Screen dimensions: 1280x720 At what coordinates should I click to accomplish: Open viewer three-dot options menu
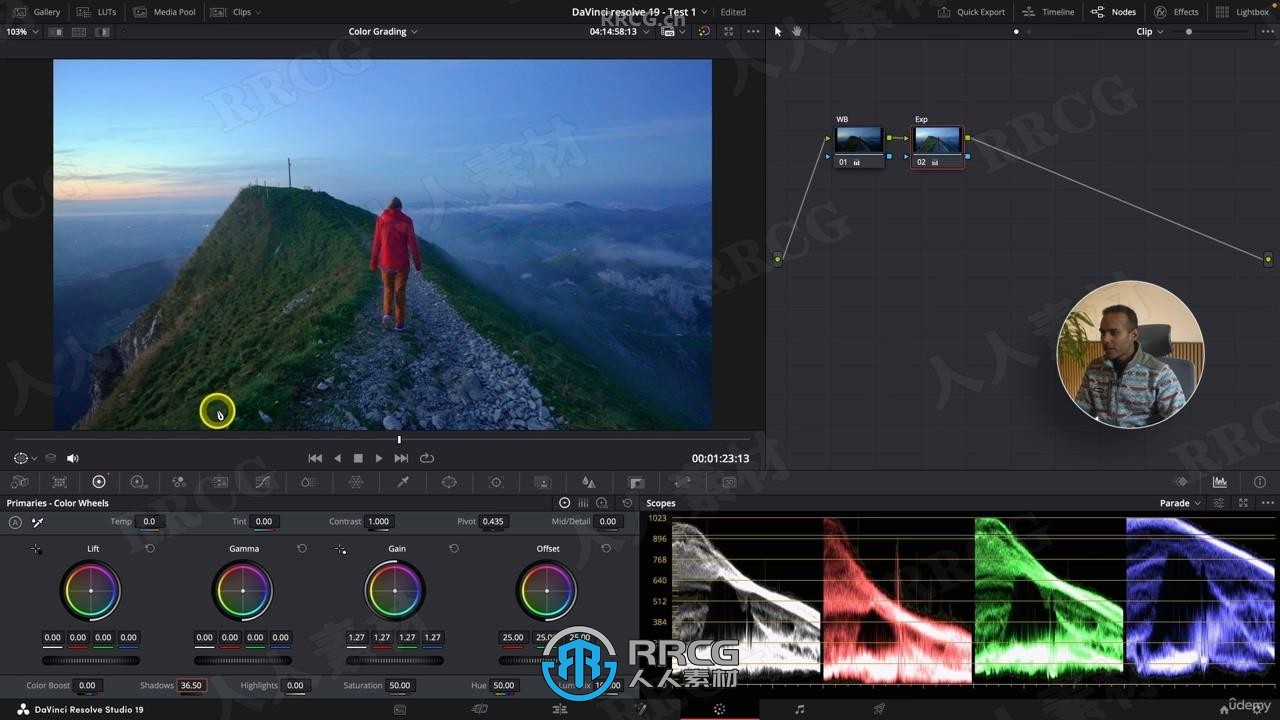click(753, 31)
